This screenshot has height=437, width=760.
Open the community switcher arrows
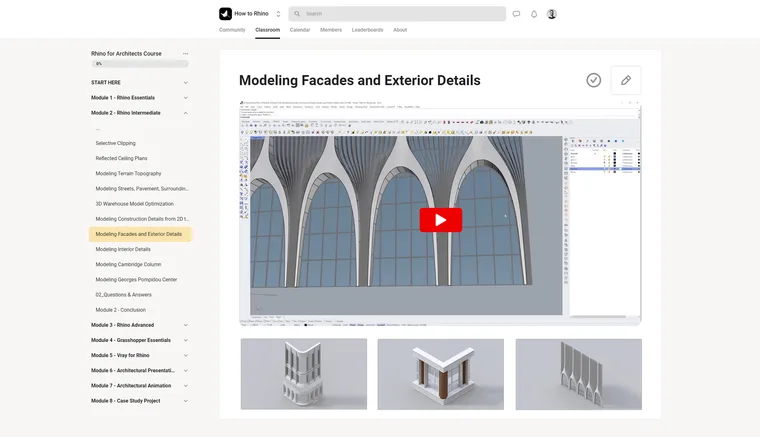(x=278, y=14)
